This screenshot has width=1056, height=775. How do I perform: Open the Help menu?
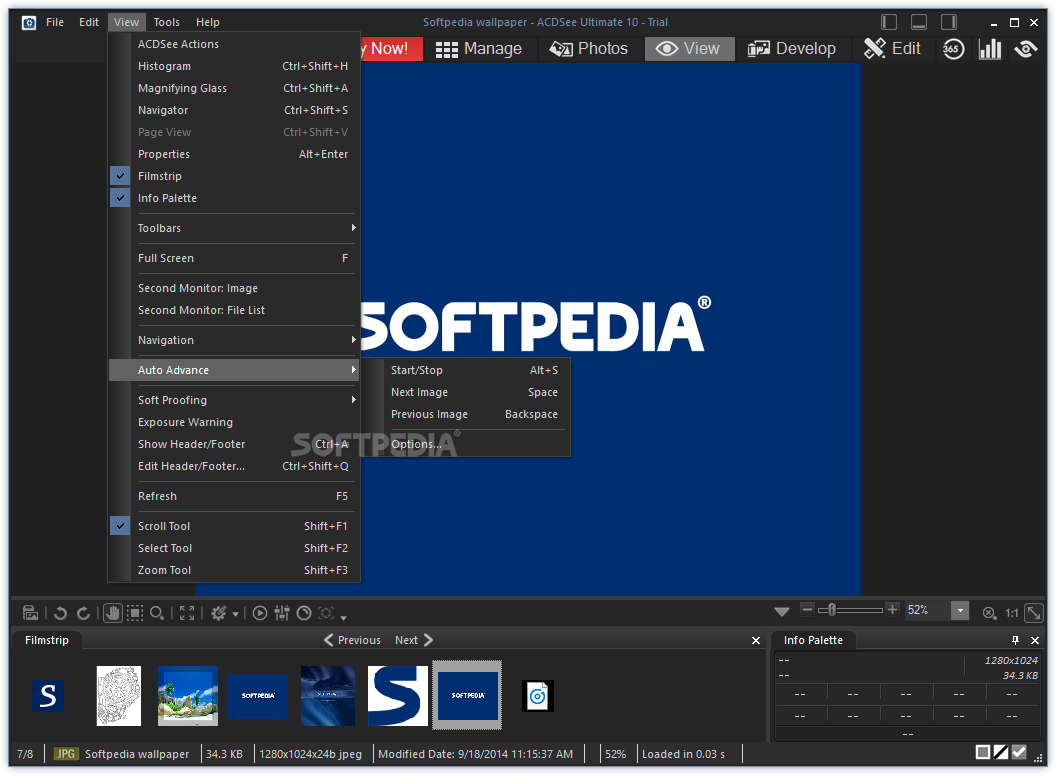(x=207, y=22)
